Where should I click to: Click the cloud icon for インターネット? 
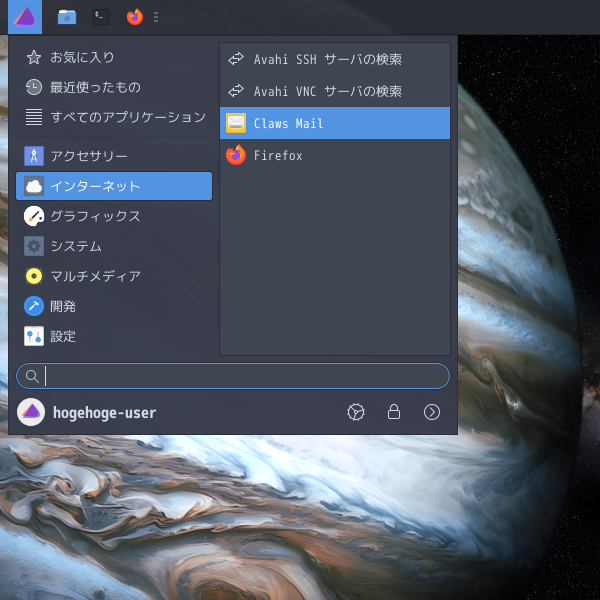(34, 186)
